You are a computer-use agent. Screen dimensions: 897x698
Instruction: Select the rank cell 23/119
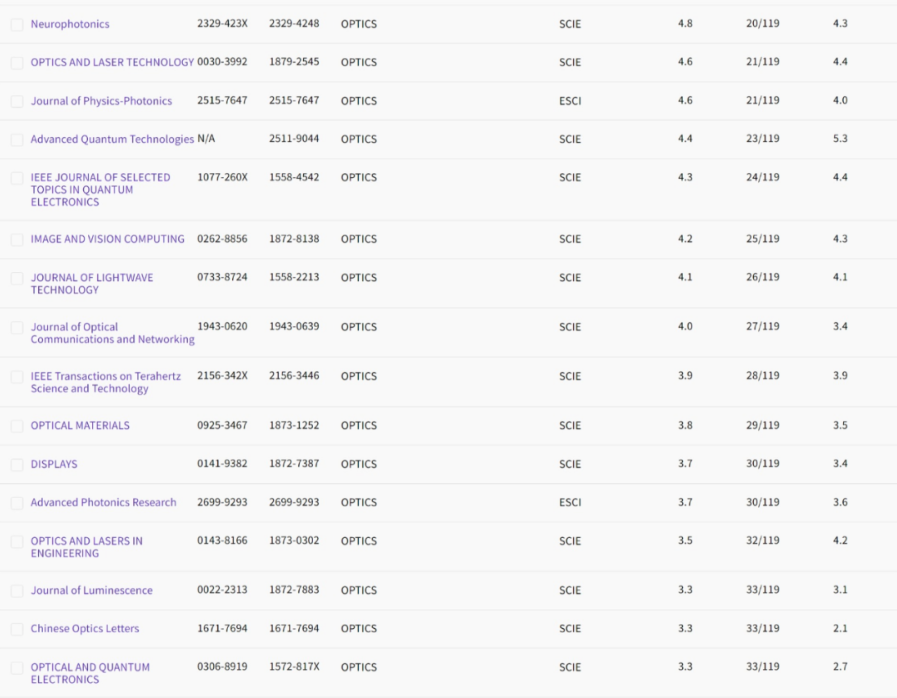(x=763, y=138)
